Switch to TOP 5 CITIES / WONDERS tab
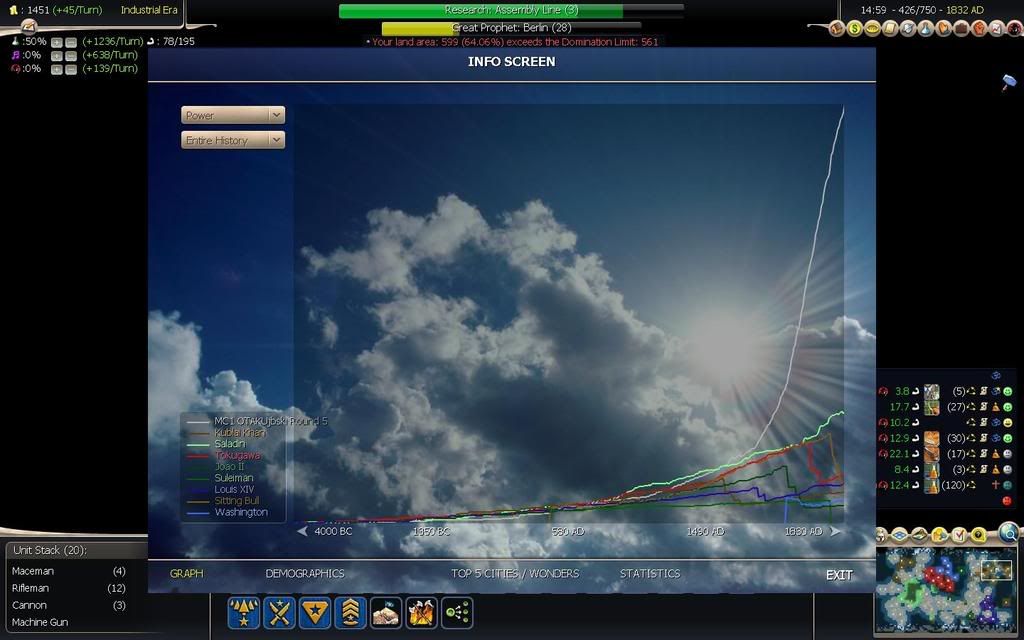This screenshot has width=1024, height=640. (515, 573)
